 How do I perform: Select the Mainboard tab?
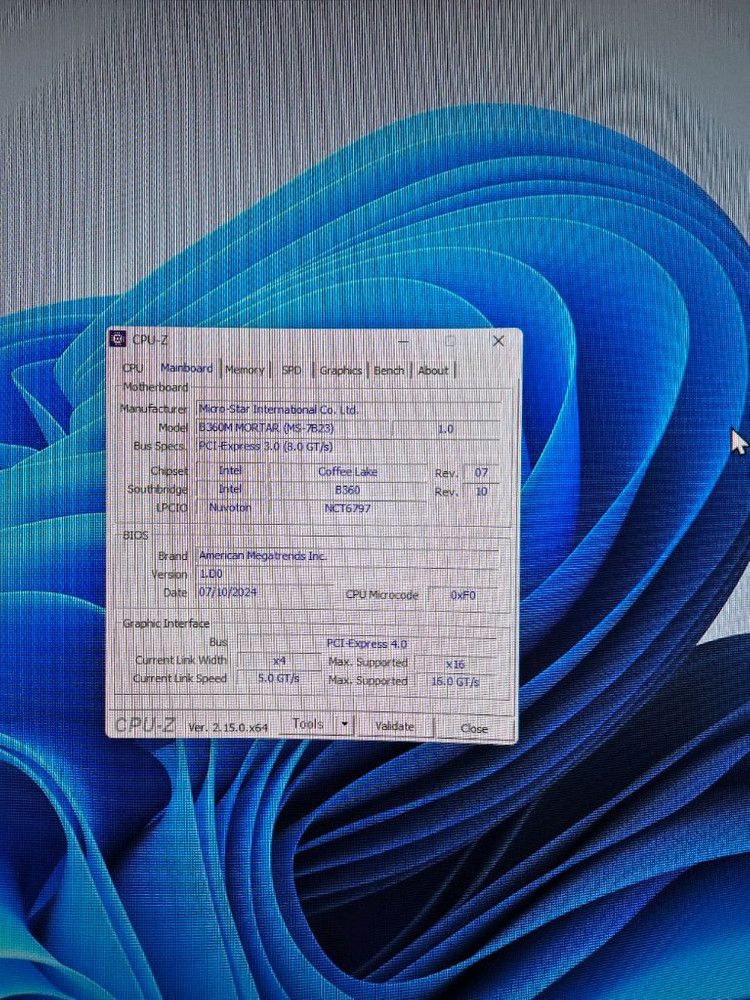click(x=186, y=368)
